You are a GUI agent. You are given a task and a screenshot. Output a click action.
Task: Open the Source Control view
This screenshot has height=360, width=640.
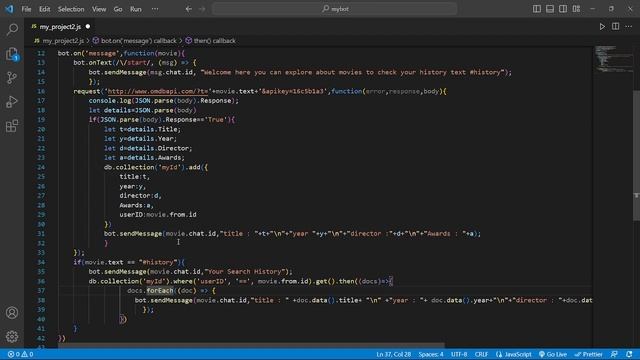coord(12,78)
